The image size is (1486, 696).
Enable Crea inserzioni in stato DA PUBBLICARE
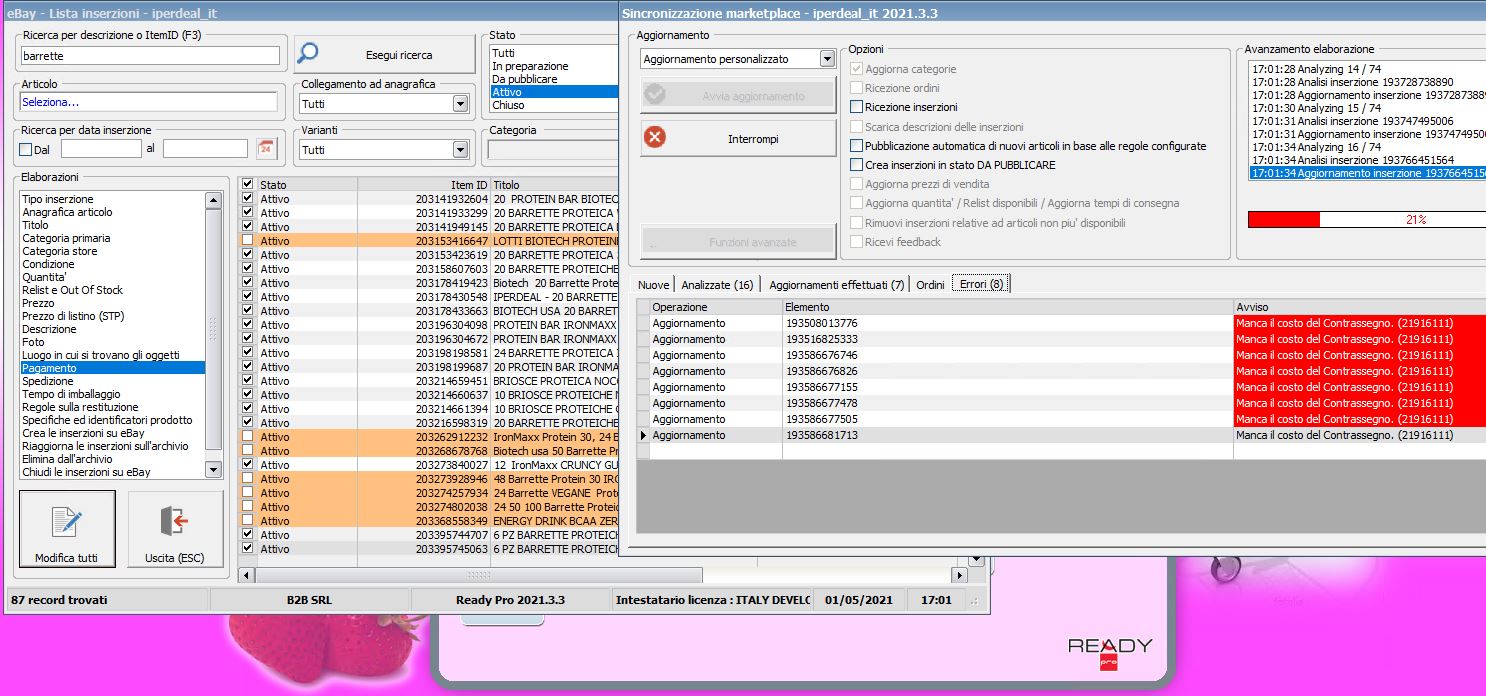point(856,165)
